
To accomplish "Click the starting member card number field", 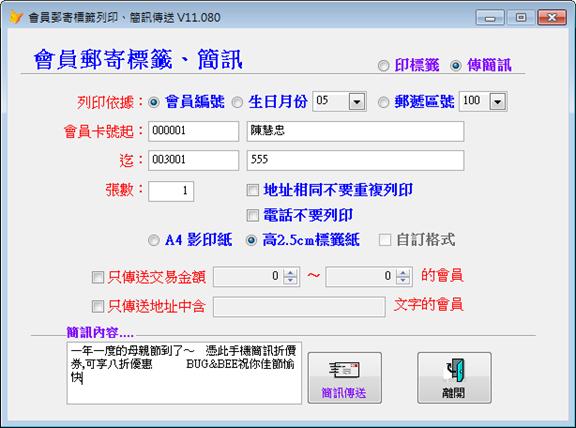I will click(x=194, y=131).
